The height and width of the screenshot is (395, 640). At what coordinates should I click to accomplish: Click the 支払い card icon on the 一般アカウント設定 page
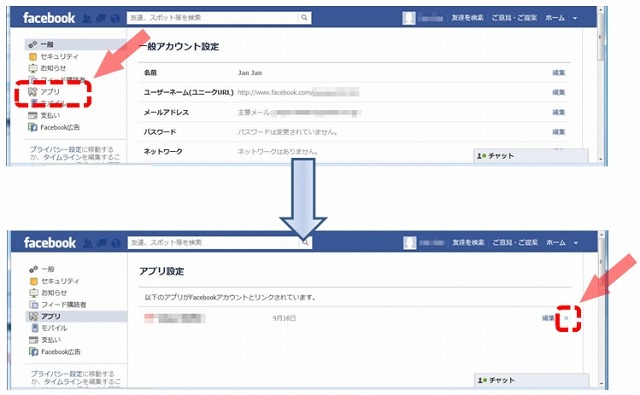coord(33,116)
